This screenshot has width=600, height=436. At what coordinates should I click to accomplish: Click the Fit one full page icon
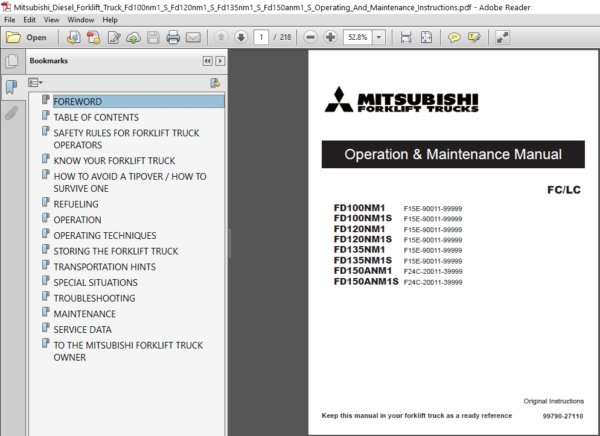pos(426,38)
